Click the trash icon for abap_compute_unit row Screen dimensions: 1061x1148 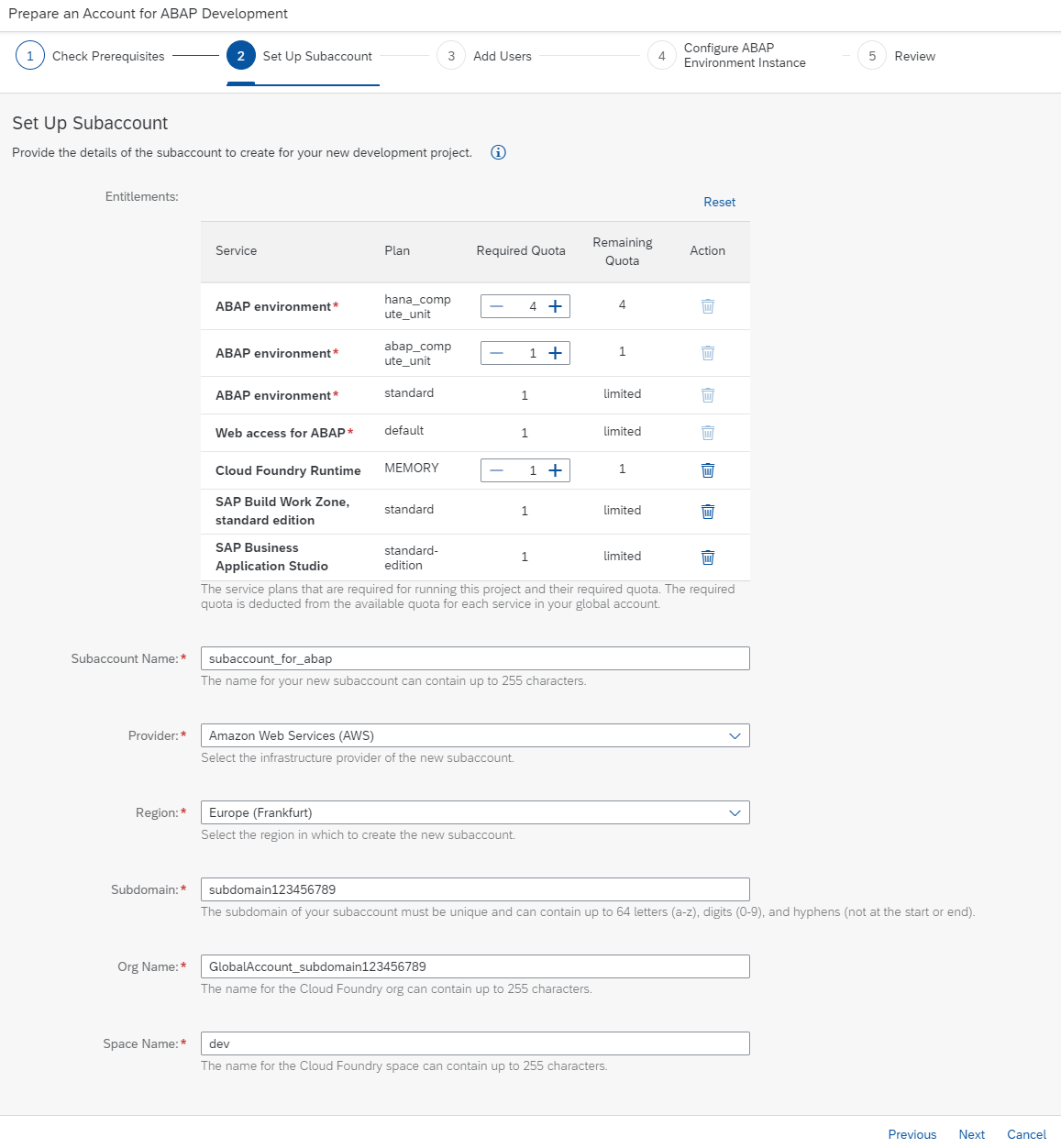pyautogui.click(x=708, y=353)
